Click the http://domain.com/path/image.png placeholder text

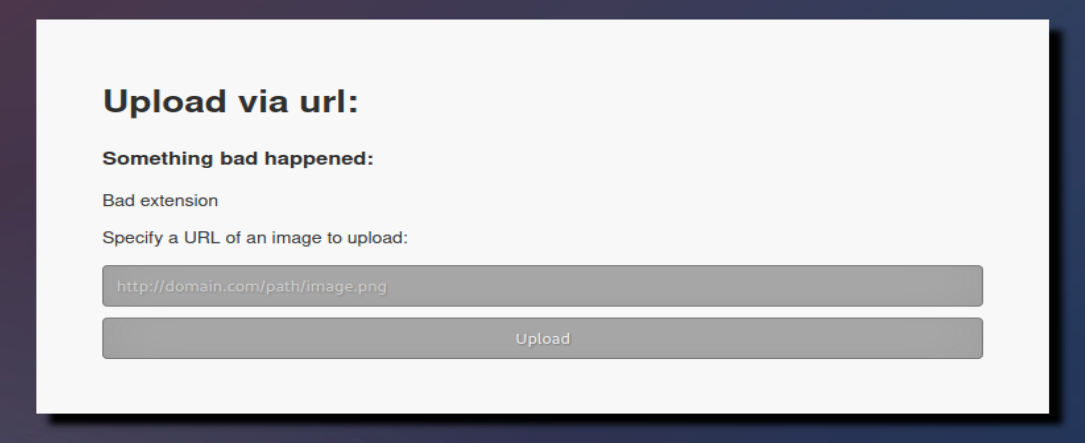(x=252, y=287)
